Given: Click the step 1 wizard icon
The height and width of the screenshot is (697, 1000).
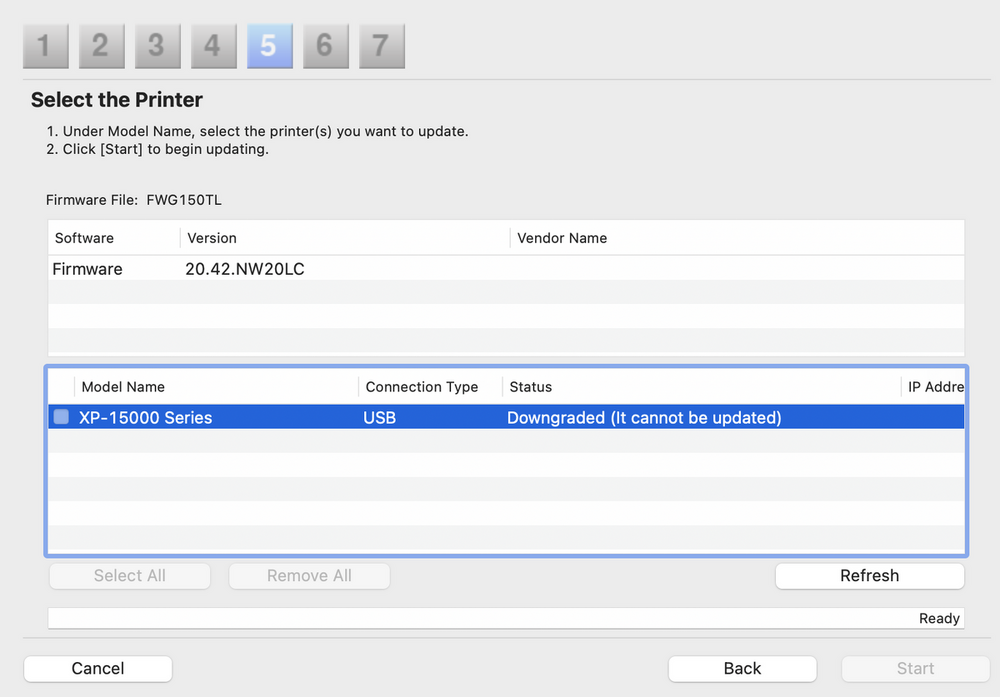Looking at the screenshot, I should coord(44,46).
